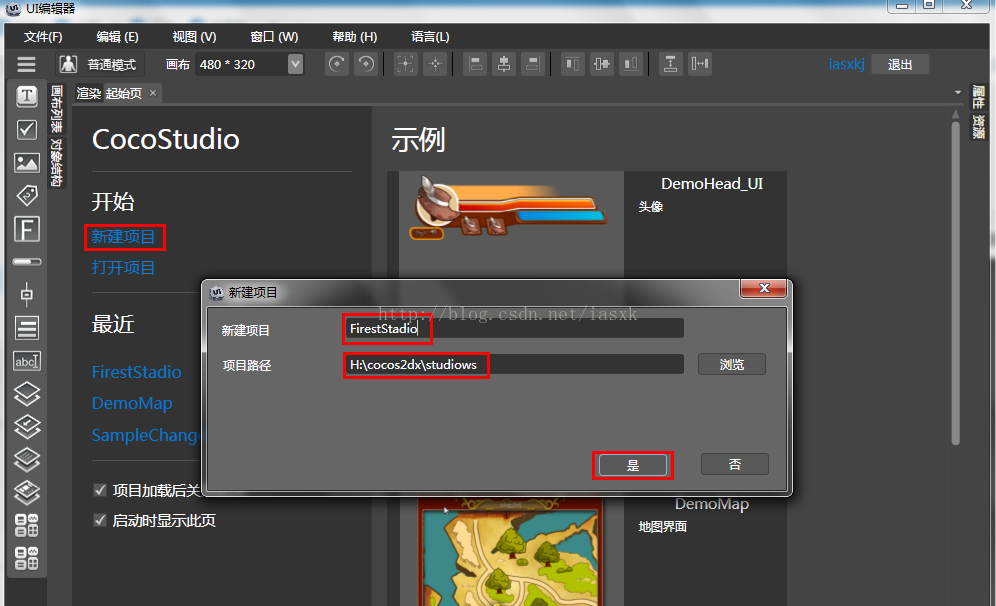996x606 pixels.
Task: Click the 普通模式 mode person icon
Action: point(68,64)
